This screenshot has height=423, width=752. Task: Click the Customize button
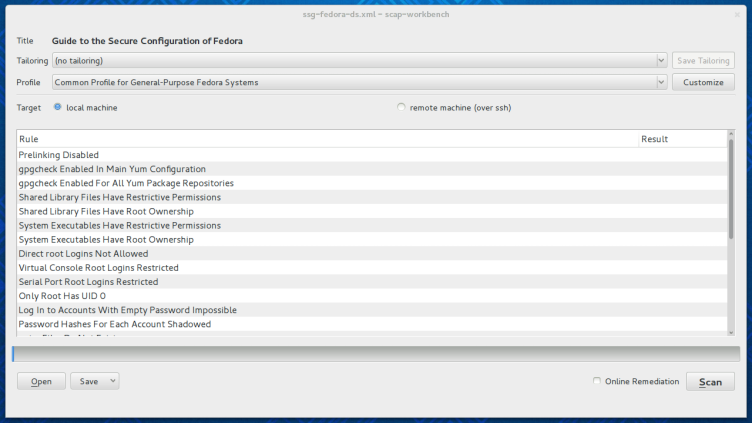click(x=703, y=82)
